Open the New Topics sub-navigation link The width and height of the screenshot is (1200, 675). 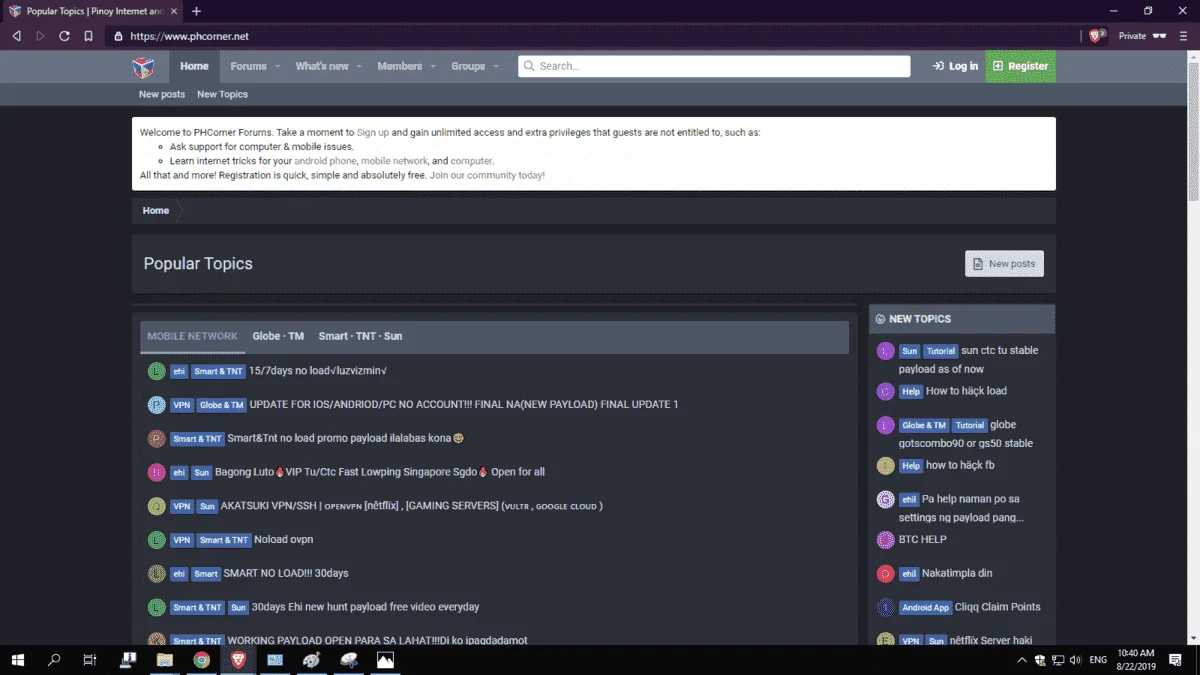222,94
